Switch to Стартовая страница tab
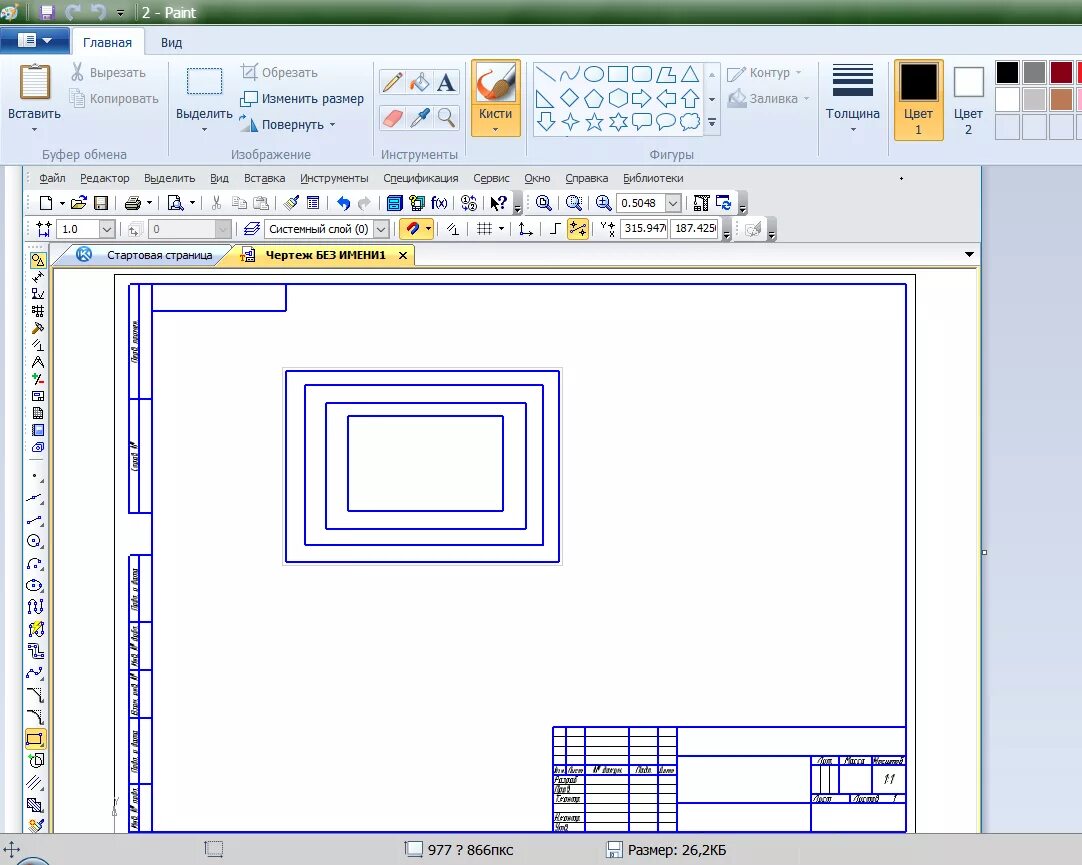 (x=159, y=255)
